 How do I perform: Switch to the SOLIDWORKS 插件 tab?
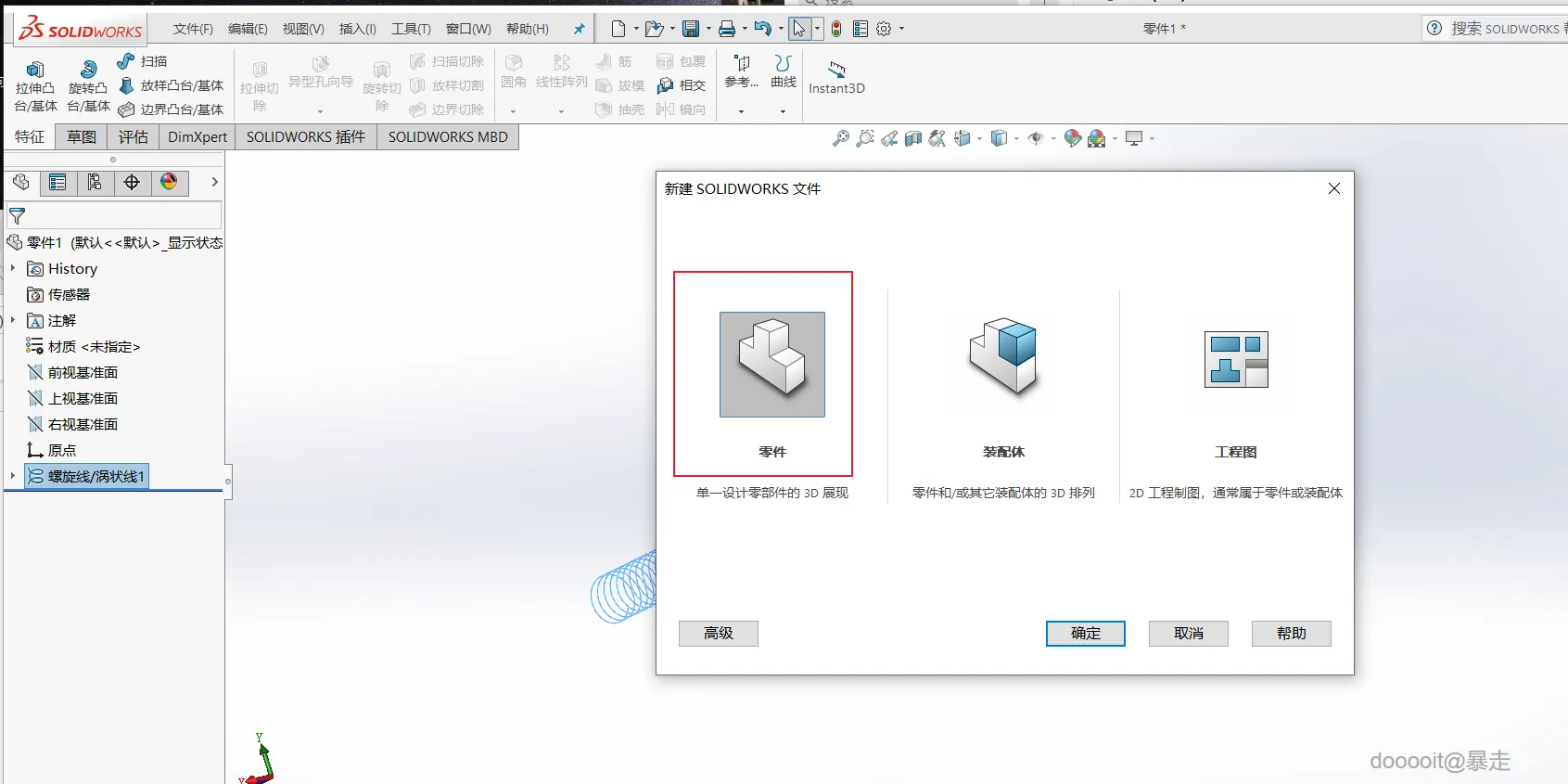click(x=306, y=136)
